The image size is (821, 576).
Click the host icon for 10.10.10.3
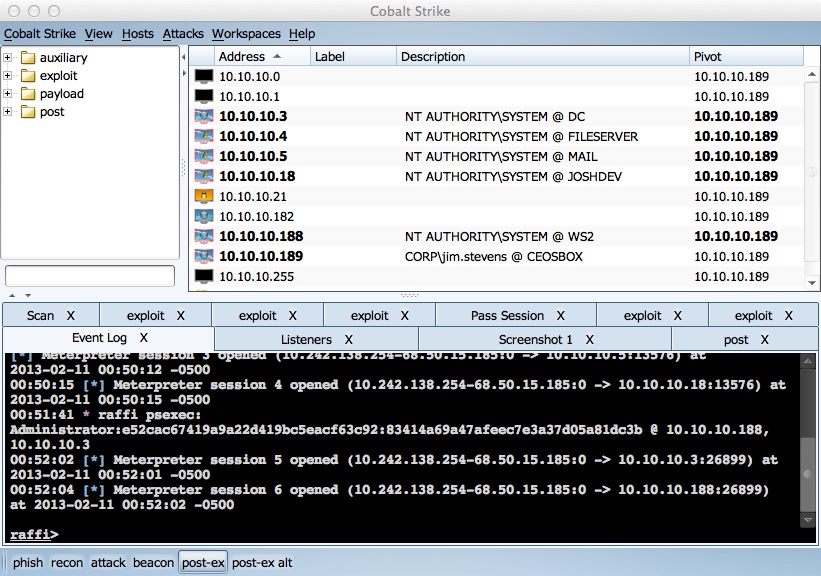point(204,116)
